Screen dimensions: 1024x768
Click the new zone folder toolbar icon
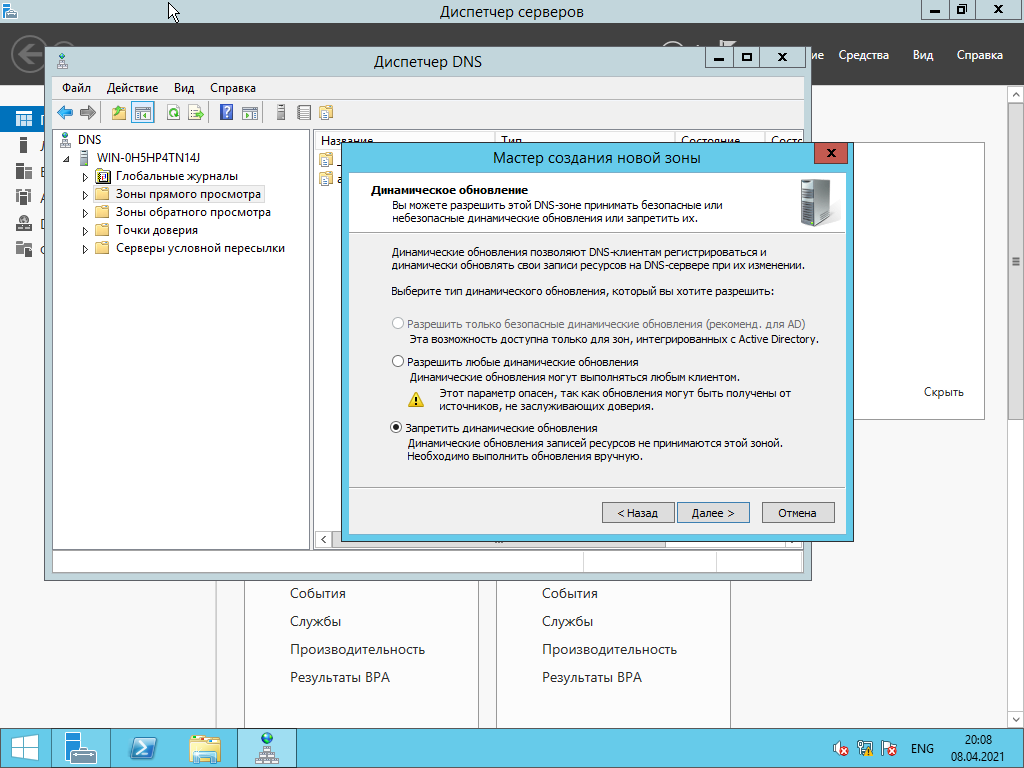[326, 113]
